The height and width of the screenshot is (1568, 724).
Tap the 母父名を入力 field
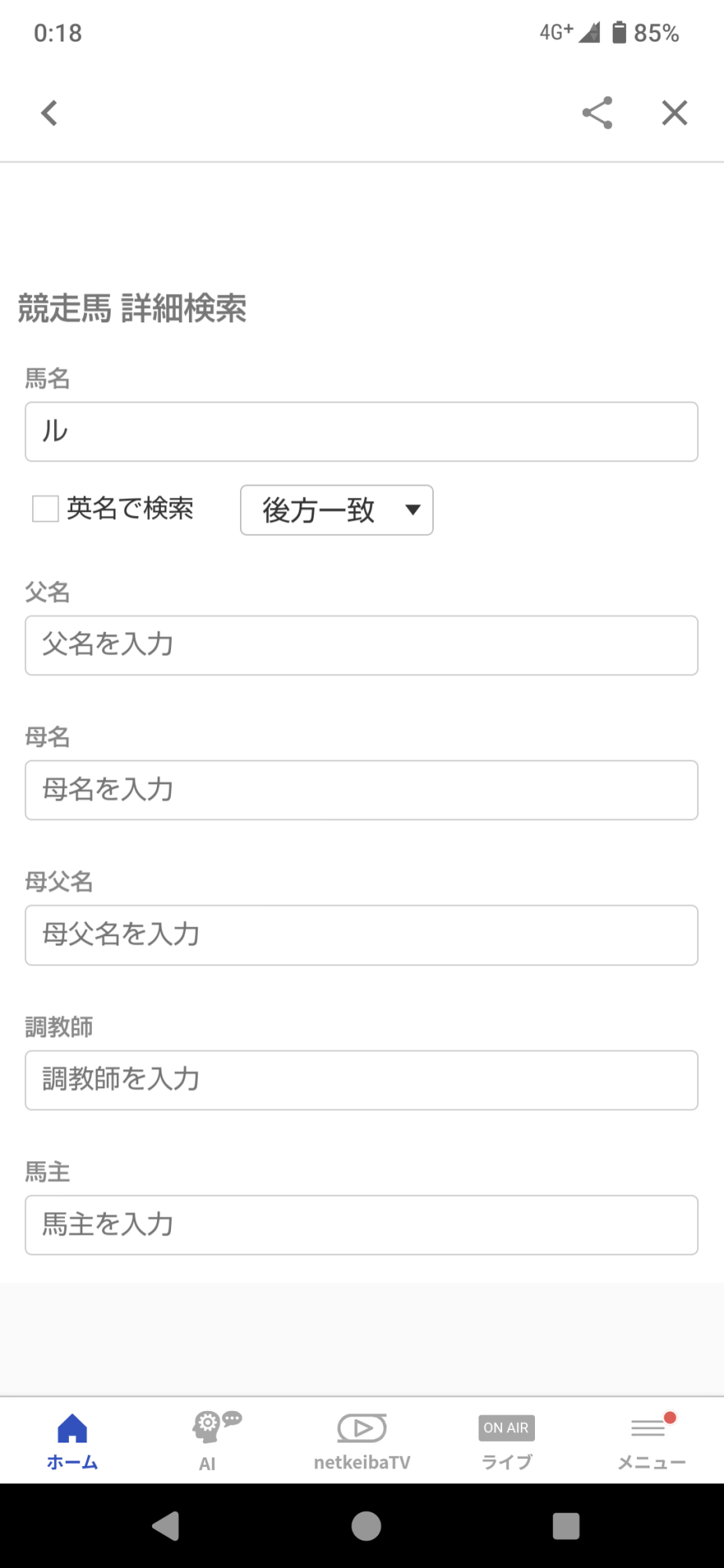[362, 935]
